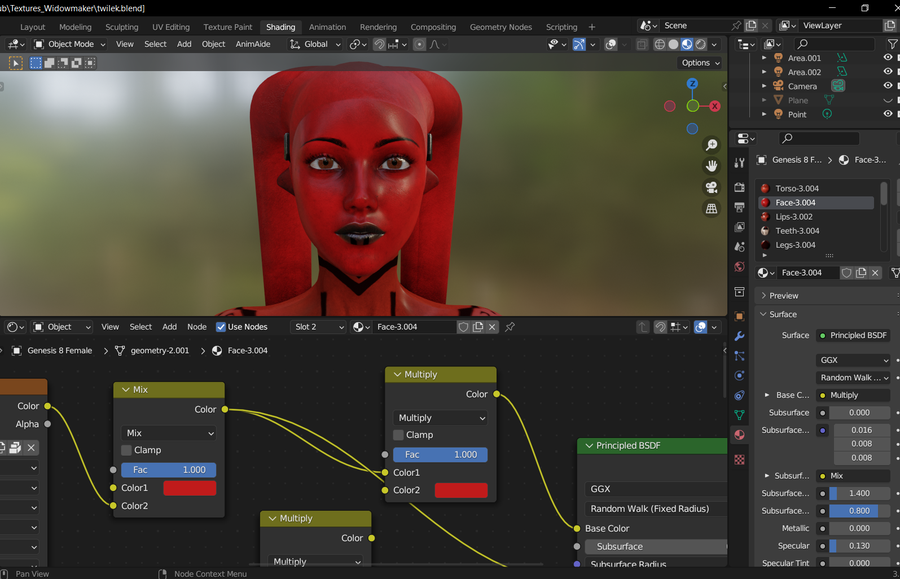Open the Object Data properties tab
900x579 pixels.
click(x=739, y=415)
